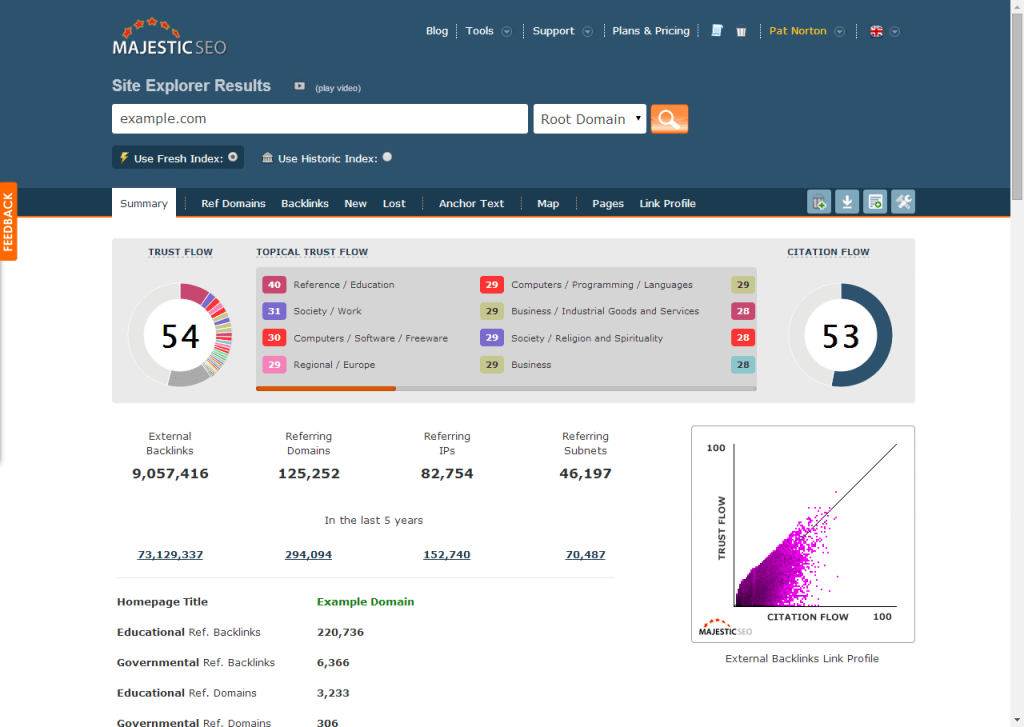
Task: Click the 29 badge for Regional / Europe
Action: [274, 364]
